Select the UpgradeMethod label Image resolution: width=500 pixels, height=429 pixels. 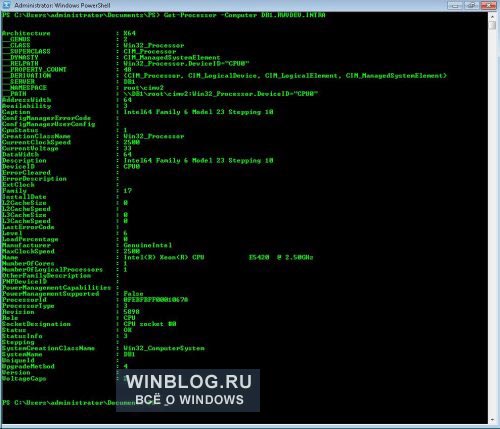28,366
